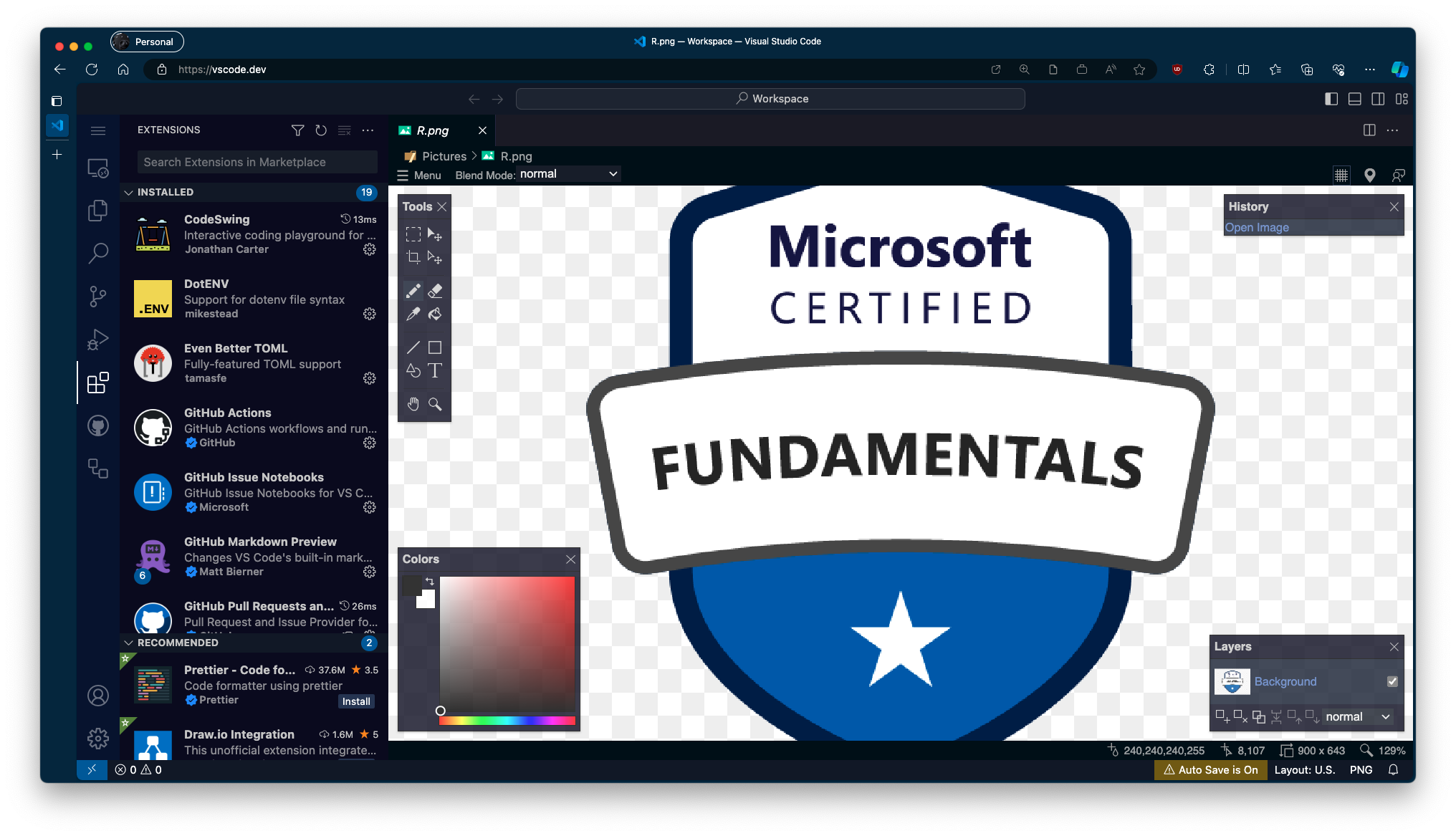
Task: Select the Brush tool in toolbar
Action: pos(413,290)
